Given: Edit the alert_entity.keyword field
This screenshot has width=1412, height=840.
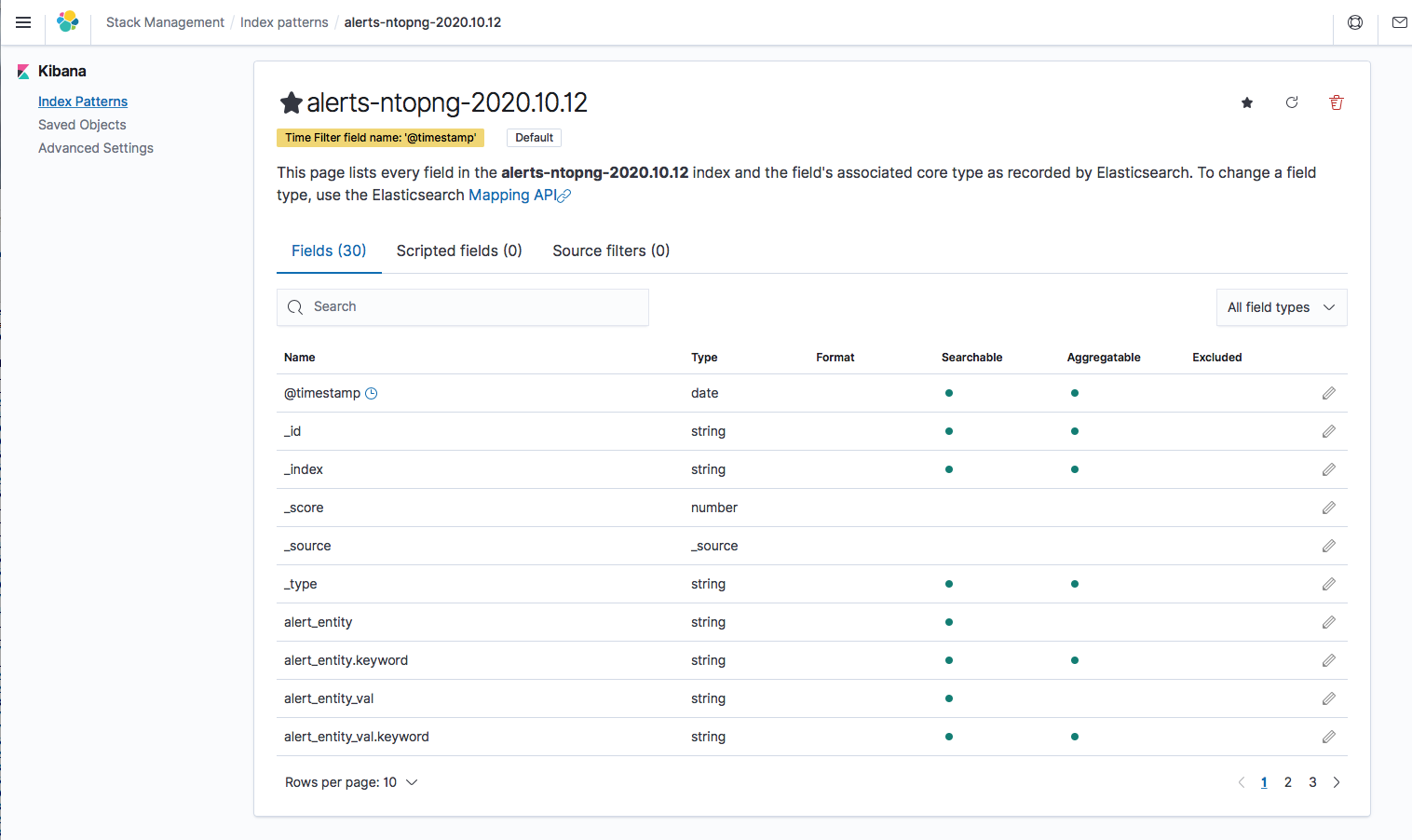Looking at the screenshot, I should [1329, 660].
